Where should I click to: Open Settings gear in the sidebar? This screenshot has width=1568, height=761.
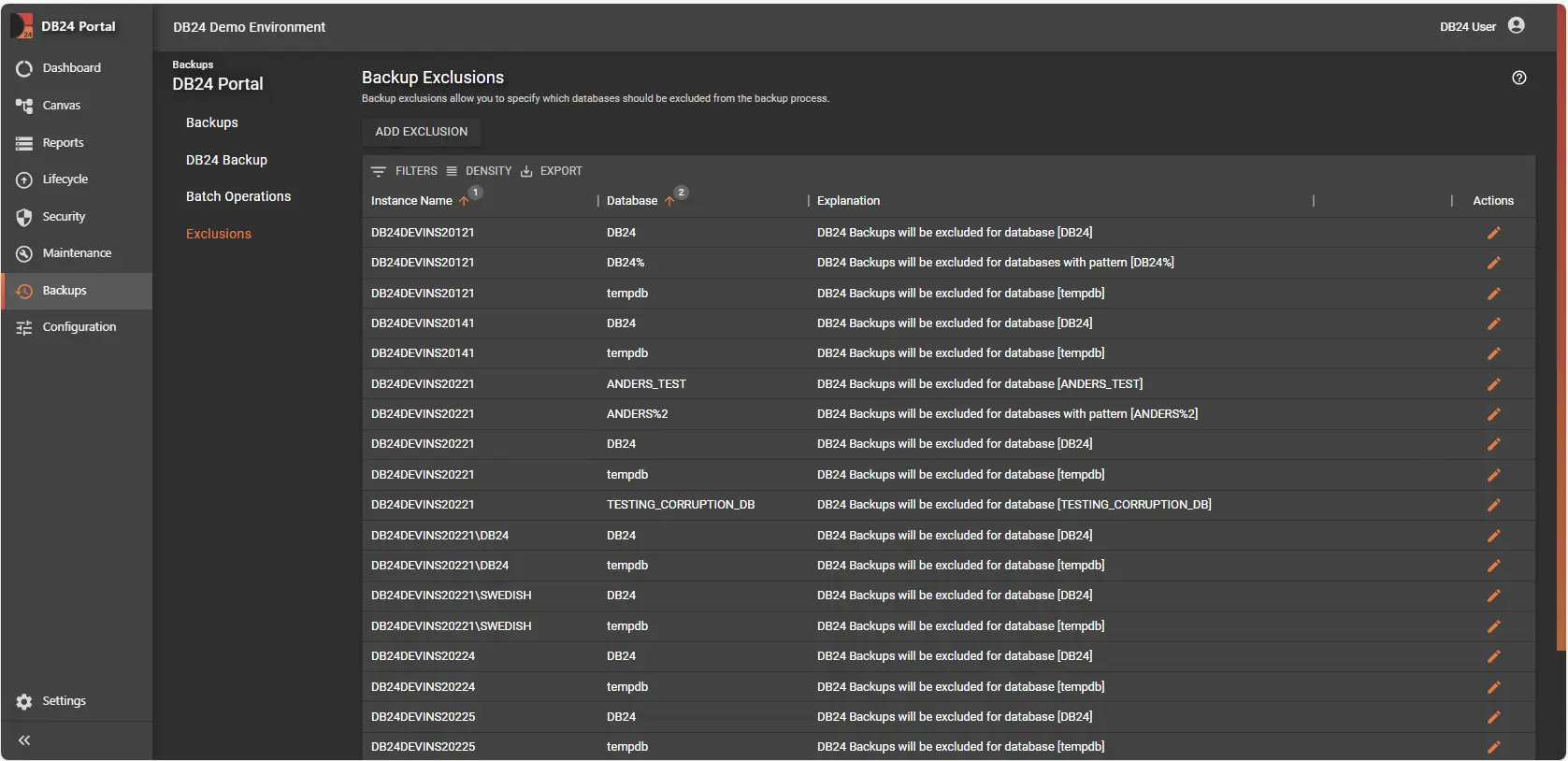click(x=24, y=701)
